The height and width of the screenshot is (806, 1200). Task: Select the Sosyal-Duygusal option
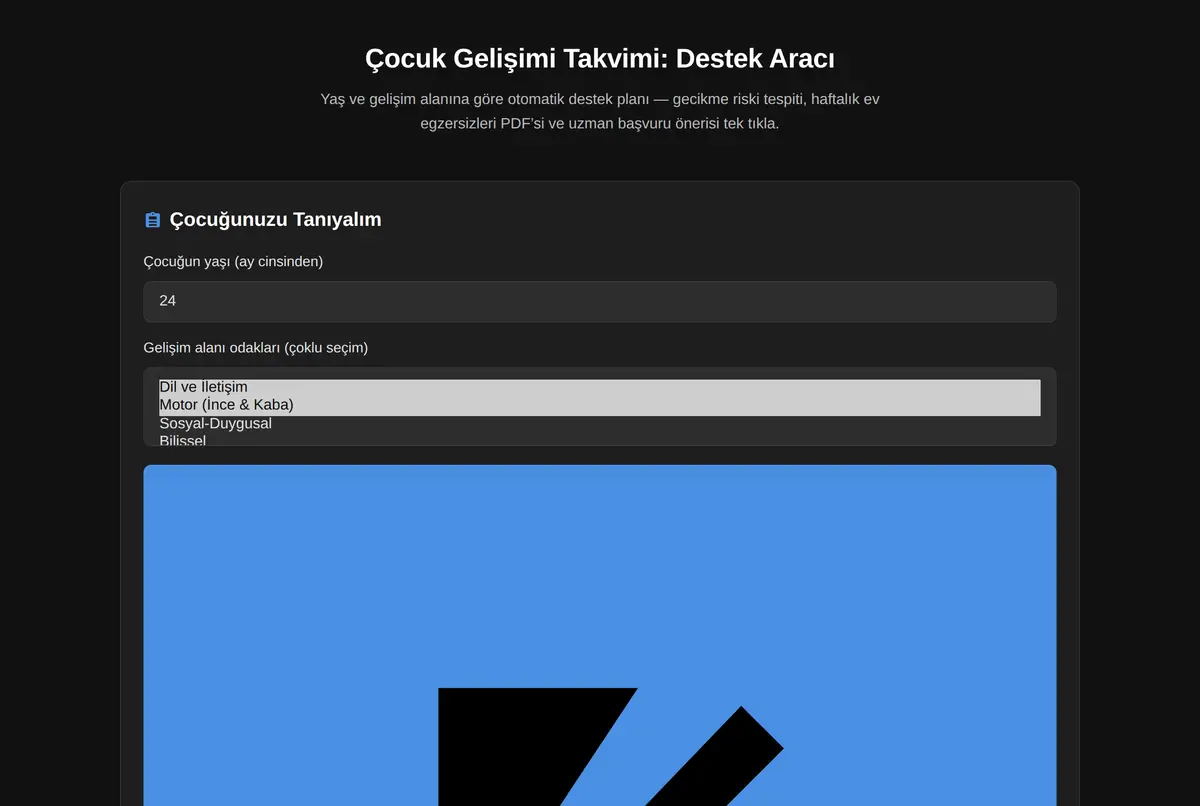[x=600, y=424]
